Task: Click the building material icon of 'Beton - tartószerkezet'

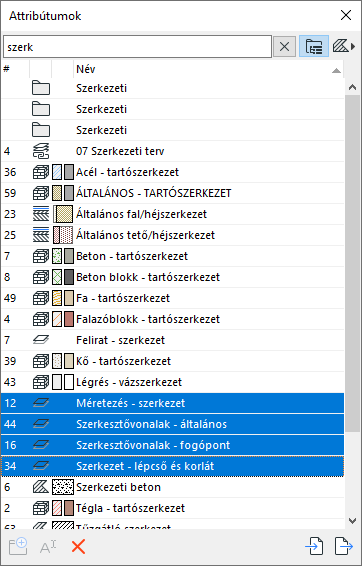Action: point(40,256)
